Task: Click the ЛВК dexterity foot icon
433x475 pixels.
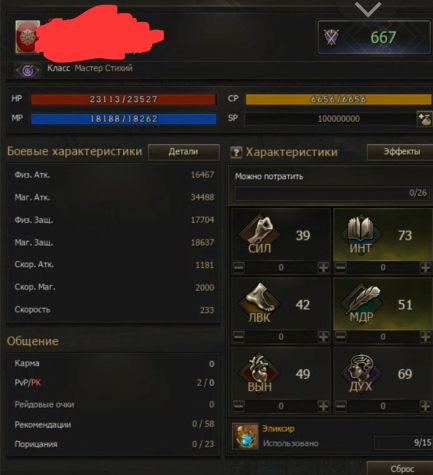Action: (x=259, y=301)
